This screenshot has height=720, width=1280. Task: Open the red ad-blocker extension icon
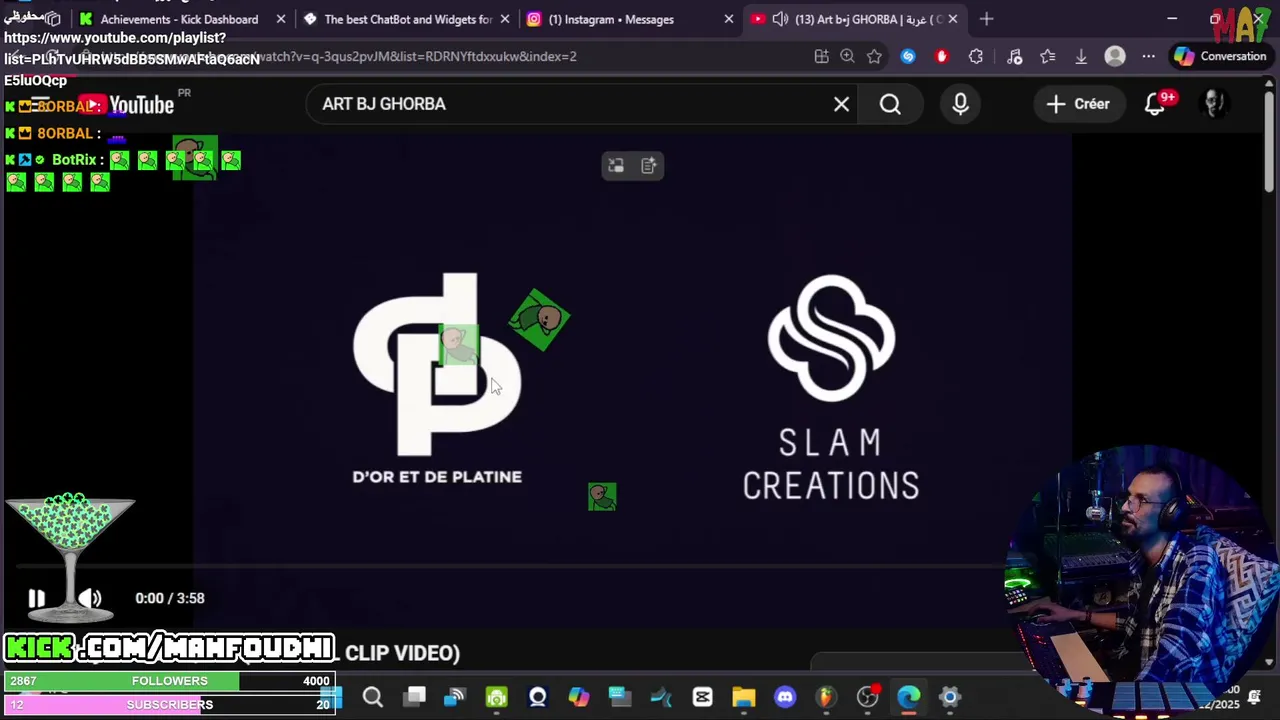pos(941,57)
